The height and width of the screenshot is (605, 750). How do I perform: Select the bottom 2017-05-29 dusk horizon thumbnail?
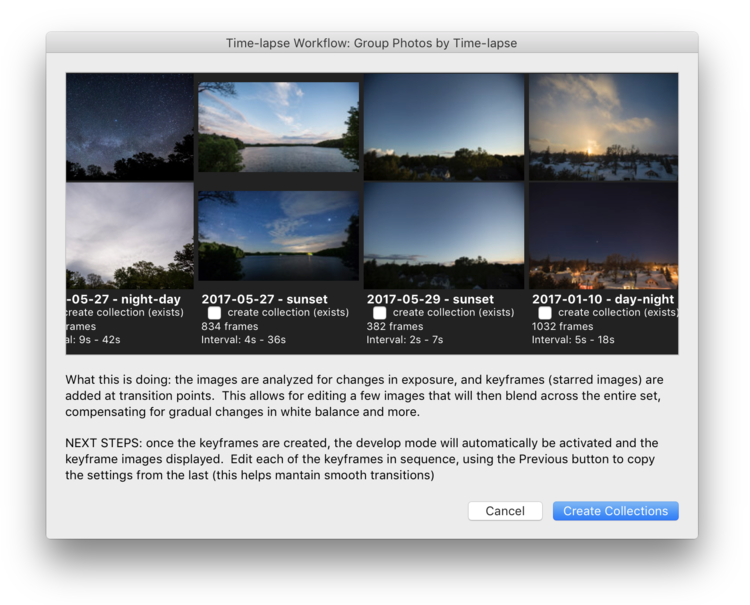pyautogui.click(x=444, y=236)
